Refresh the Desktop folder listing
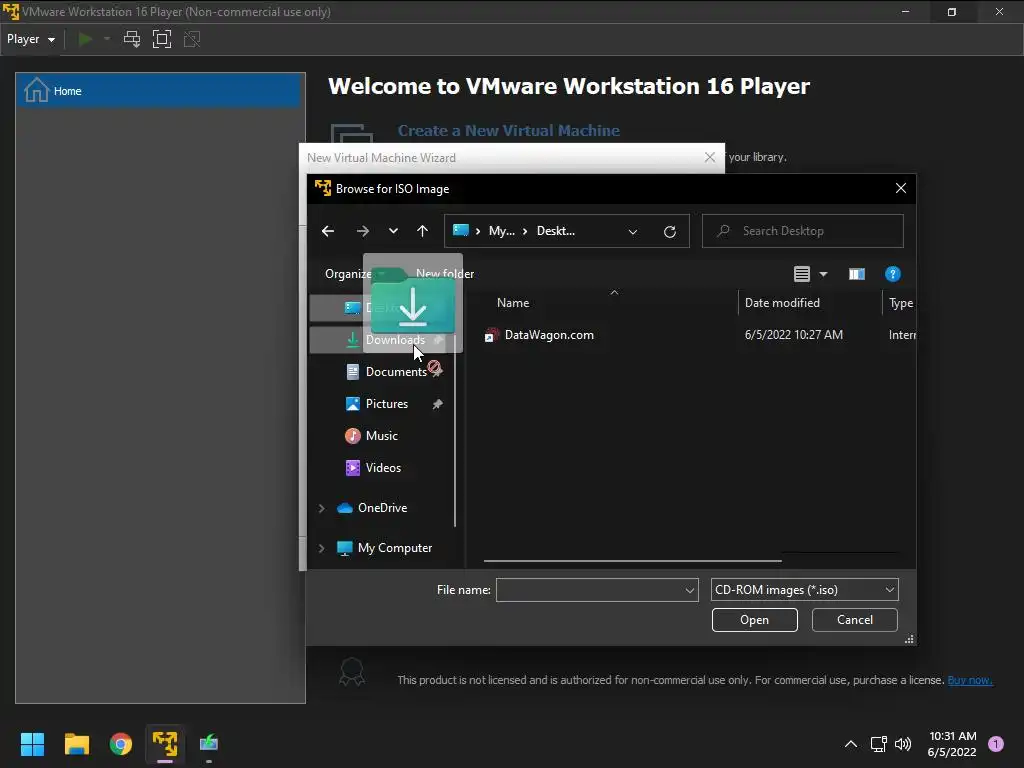 (x=669, y=232)
